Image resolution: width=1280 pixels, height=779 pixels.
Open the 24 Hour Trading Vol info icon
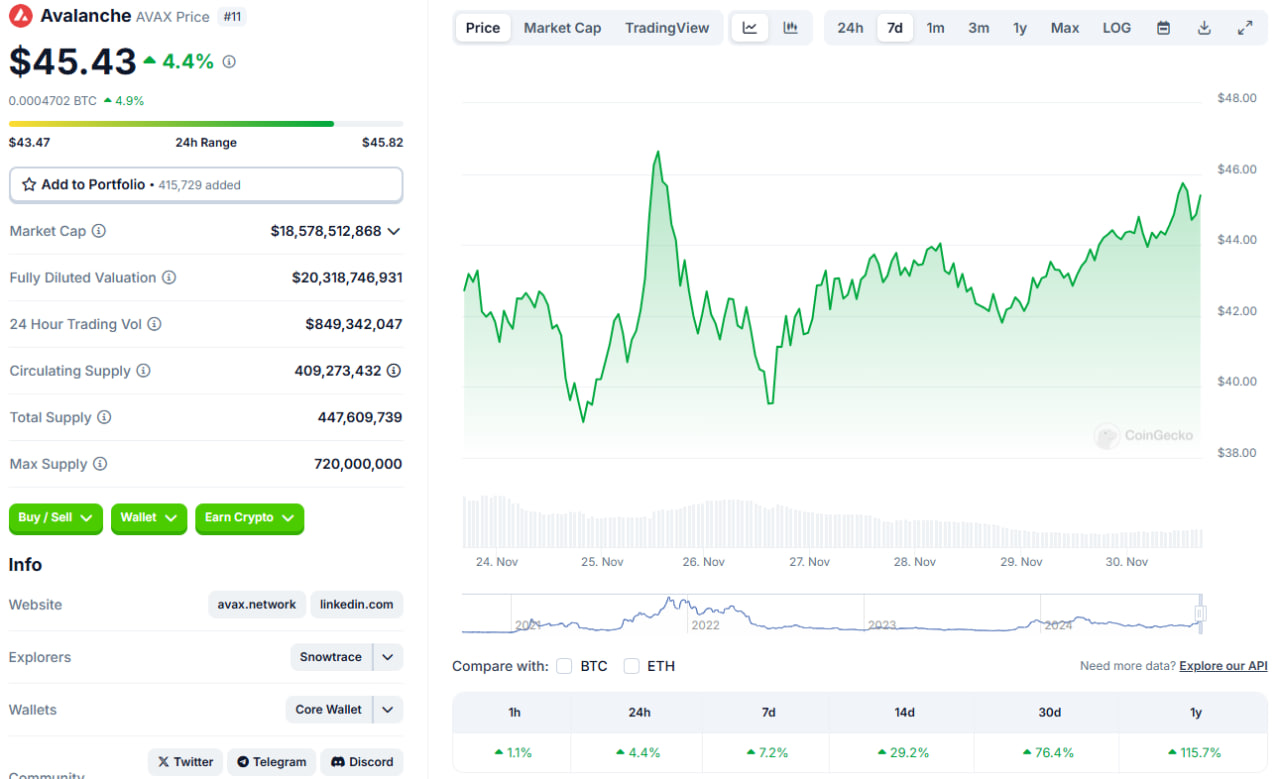tap(154, 324)
